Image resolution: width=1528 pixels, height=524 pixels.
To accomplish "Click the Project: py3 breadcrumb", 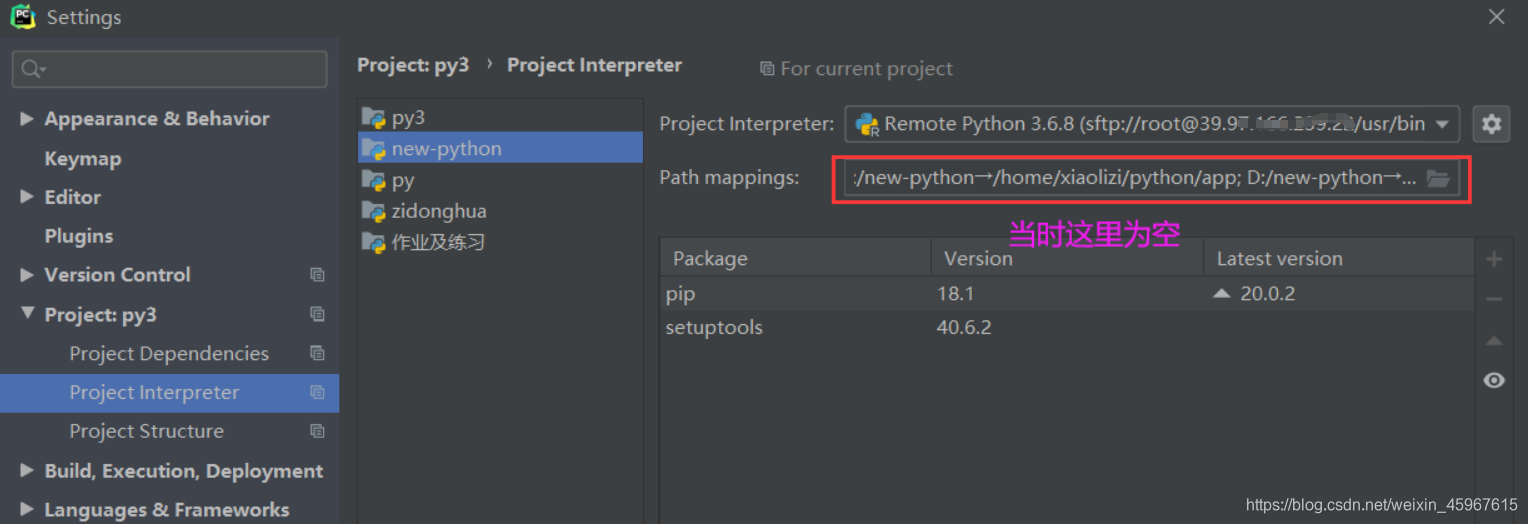I will [413, 65].
